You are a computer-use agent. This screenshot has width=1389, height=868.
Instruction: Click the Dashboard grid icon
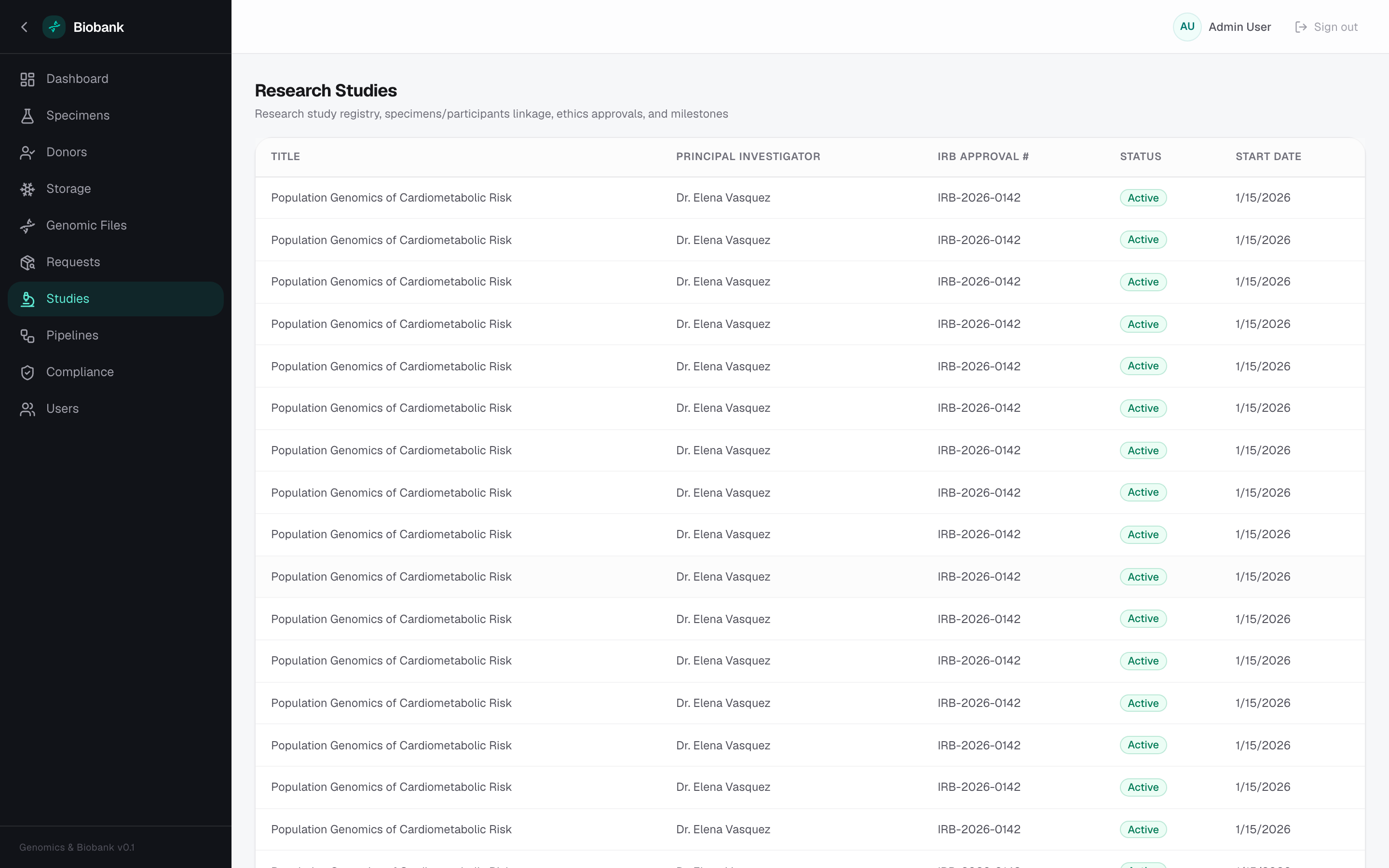coord(27,79)
